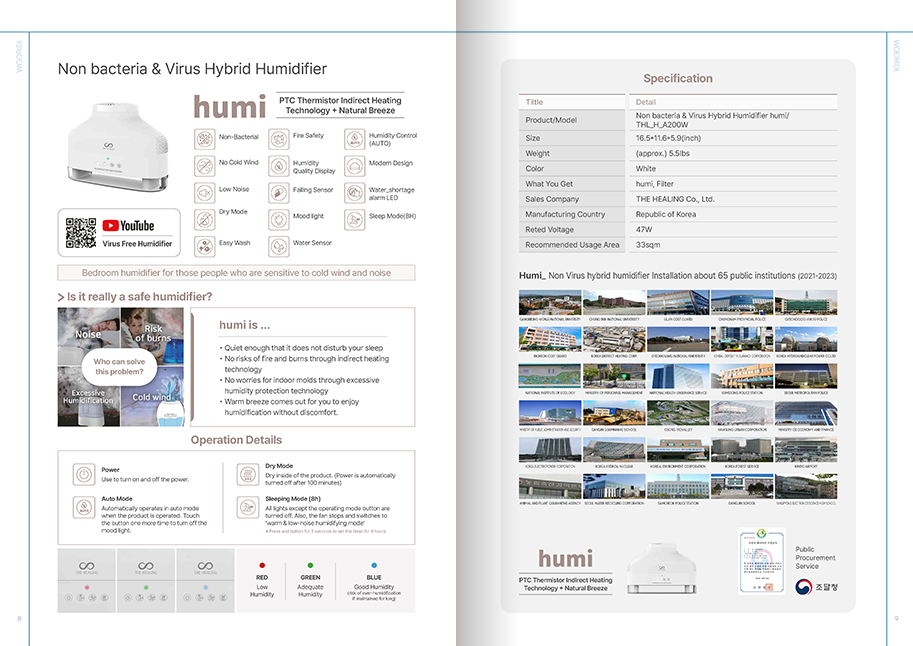The image size is (913, 646).
Task: Click the Korea Forest Service photo
Action: pyautogui.click(x=741, y=450)
